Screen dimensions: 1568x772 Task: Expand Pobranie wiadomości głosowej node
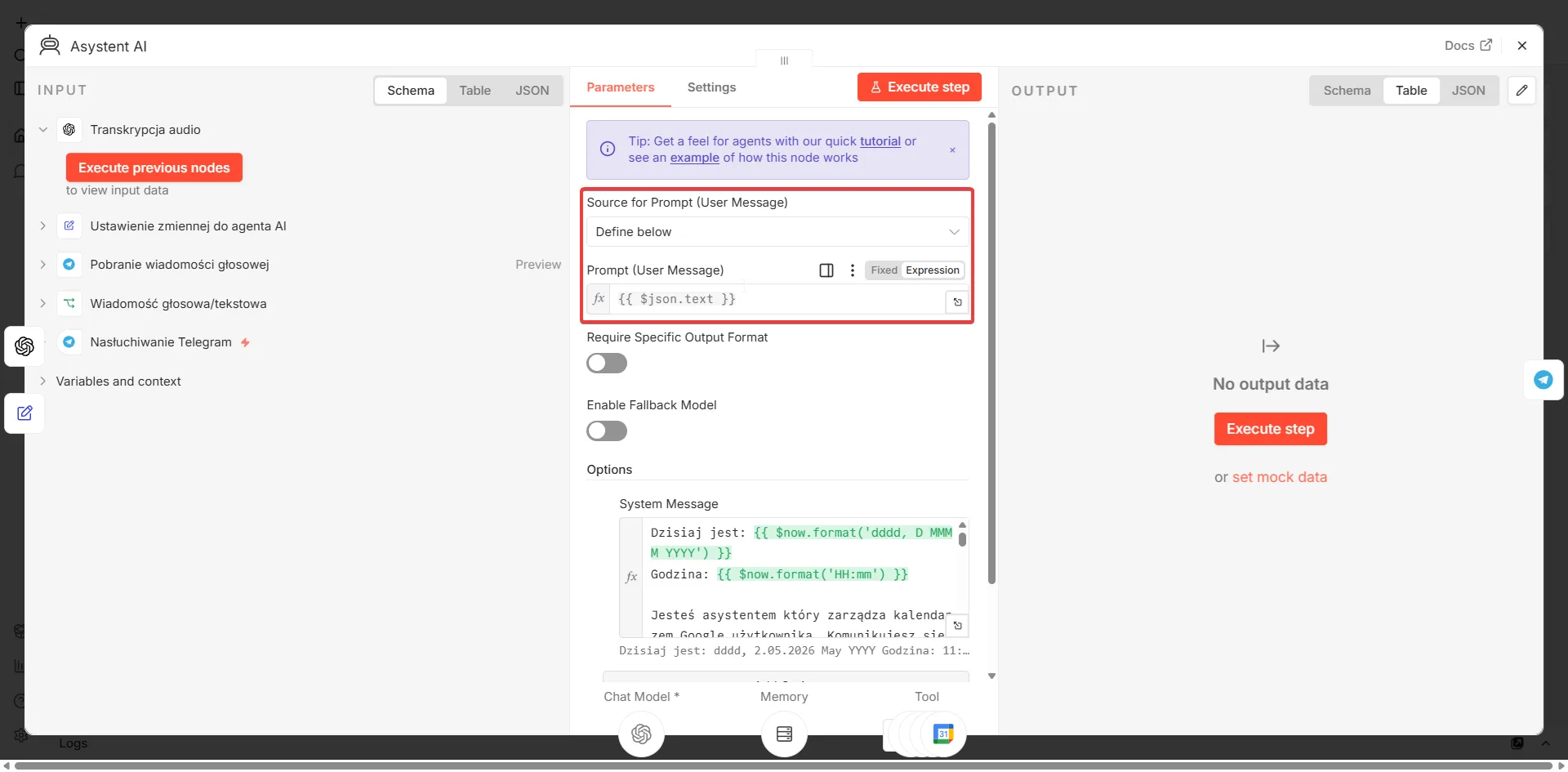43,265
